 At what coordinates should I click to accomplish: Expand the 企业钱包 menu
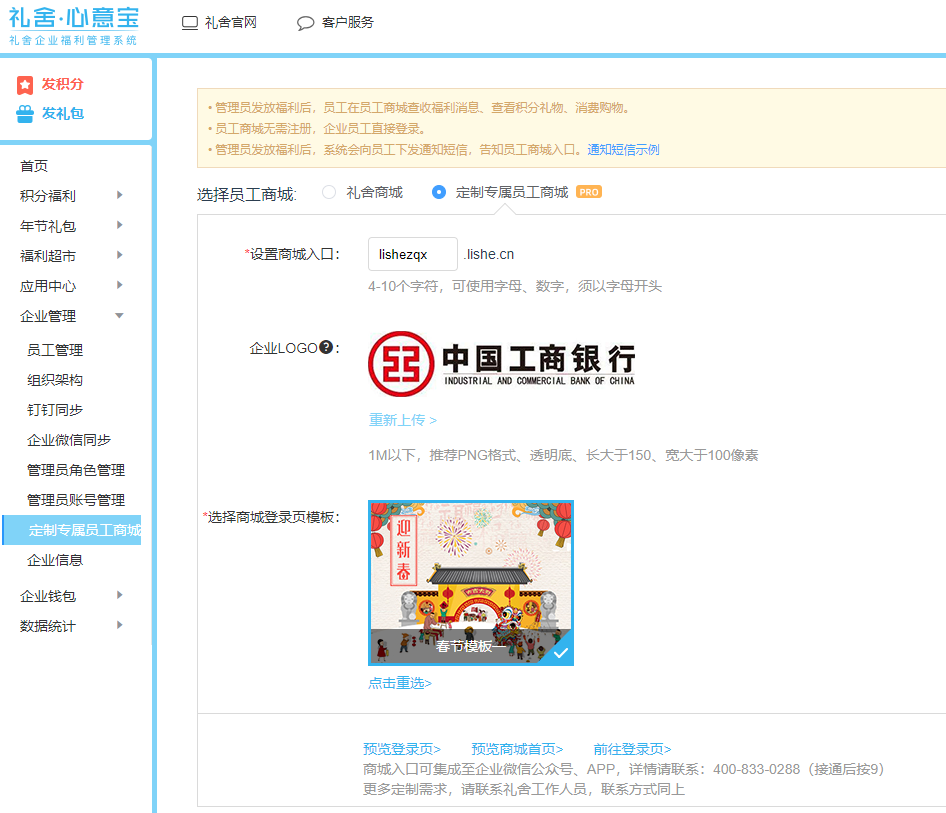pyautogui.click(x=70, y=596)
